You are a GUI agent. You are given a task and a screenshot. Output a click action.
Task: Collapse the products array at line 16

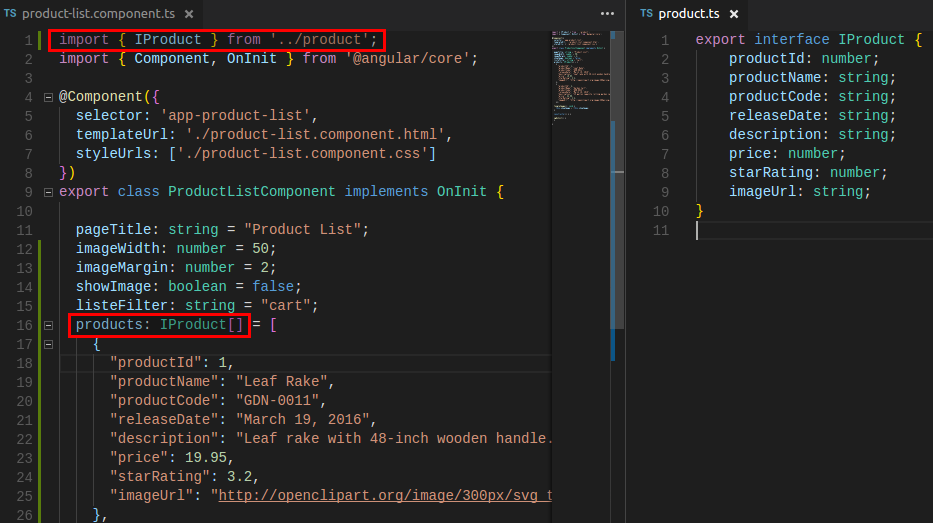pyautogui.click(x=48, y=325)
